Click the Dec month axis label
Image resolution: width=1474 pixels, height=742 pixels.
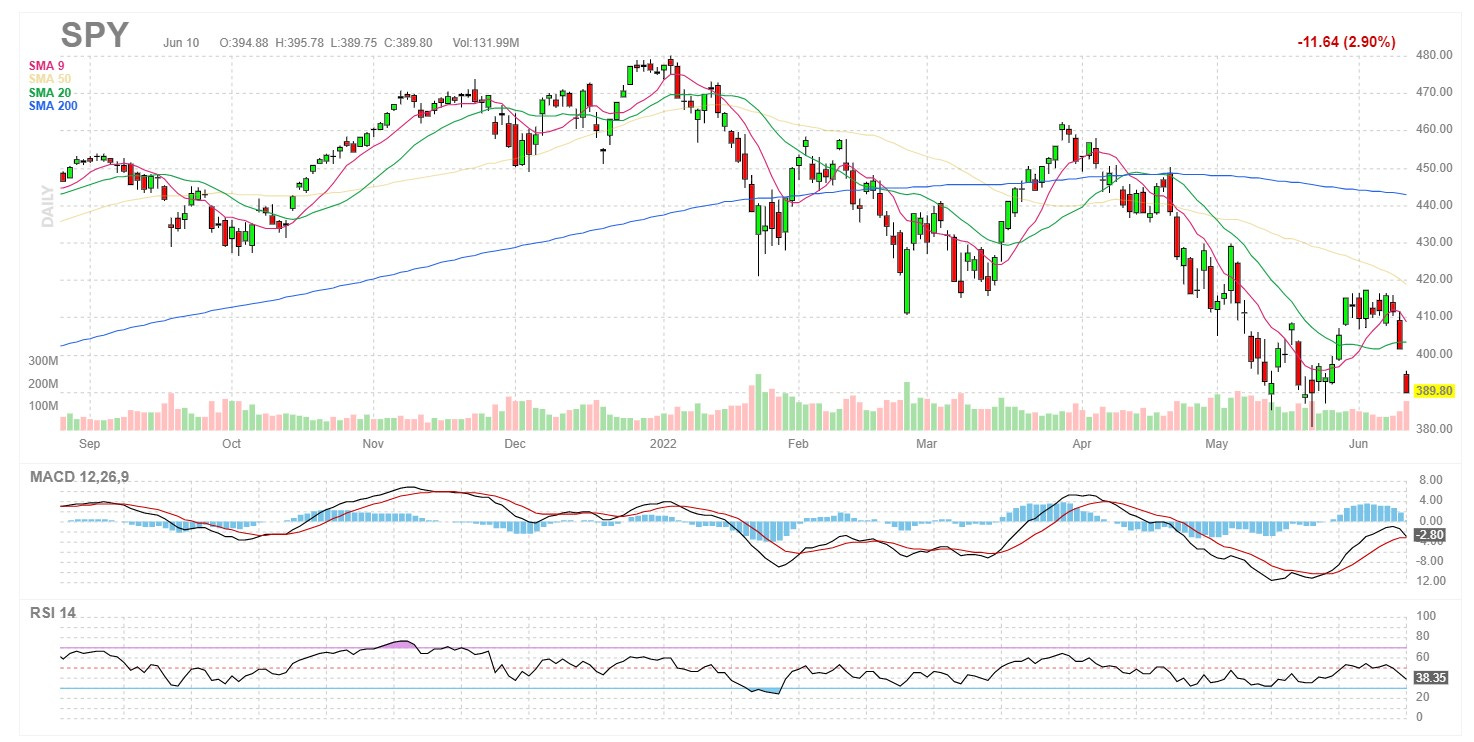point(514,442)
